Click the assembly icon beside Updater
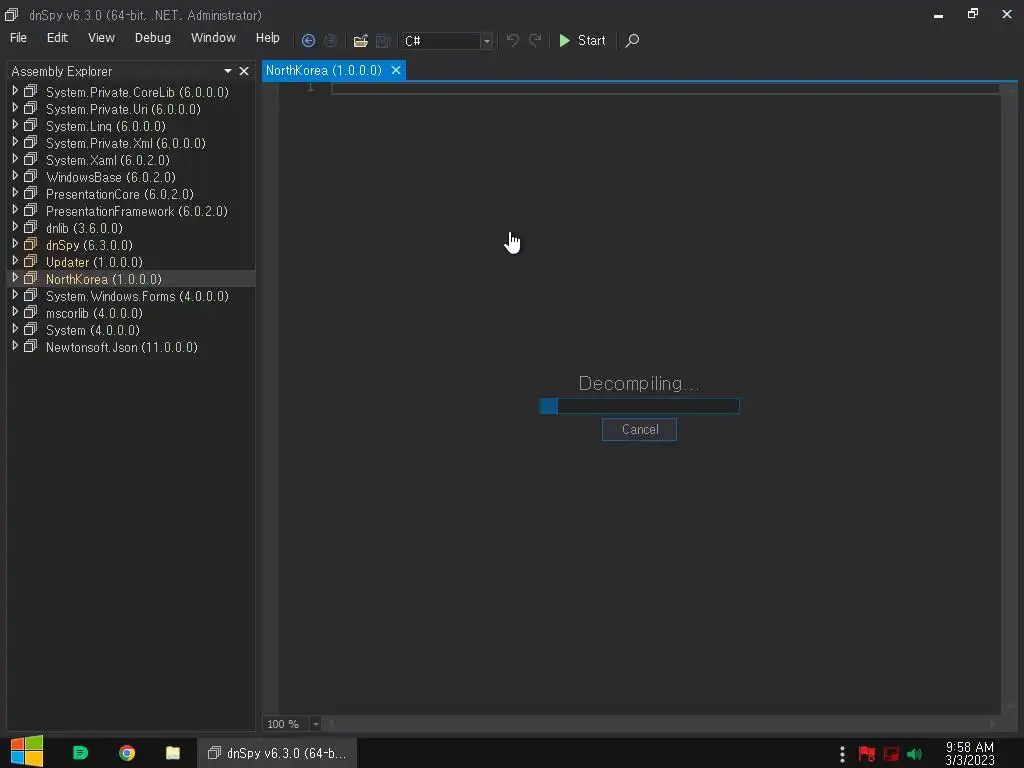This screenshot has width=1024, height=768. 30,262
